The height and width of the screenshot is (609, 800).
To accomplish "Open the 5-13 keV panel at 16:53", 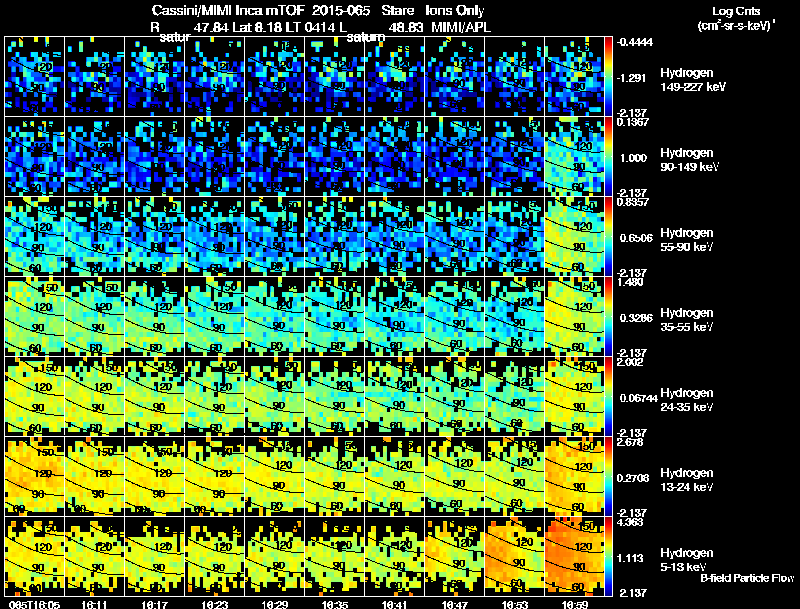I will pyautogui.click(x=515, y=557).
